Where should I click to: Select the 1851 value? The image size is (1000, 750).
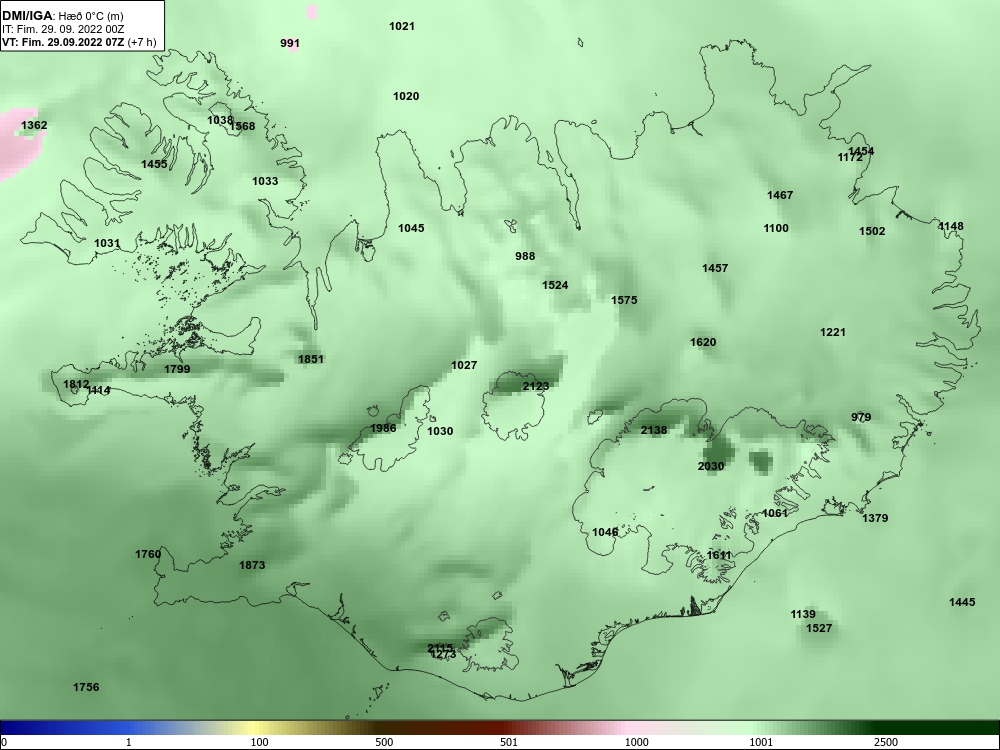pyautogui.click(x=311, y=359)
